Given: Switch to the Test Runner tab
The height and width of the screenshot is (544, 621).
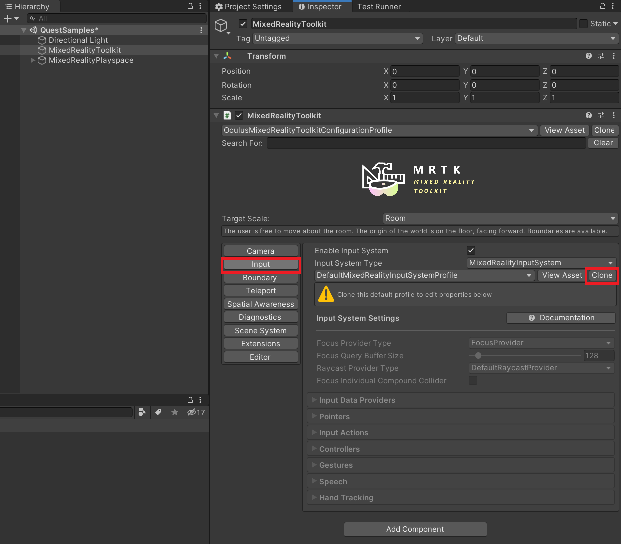Looking at the screenshot, I should [x=379, y=7].
